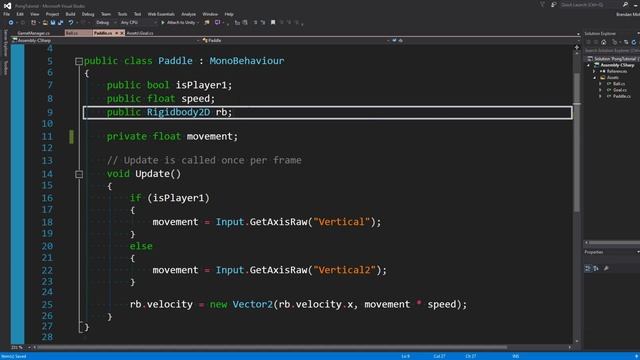Open the Edit menu
Image resolution: width=640 pixels, height=360 pixels.
(x=20, y=14)
